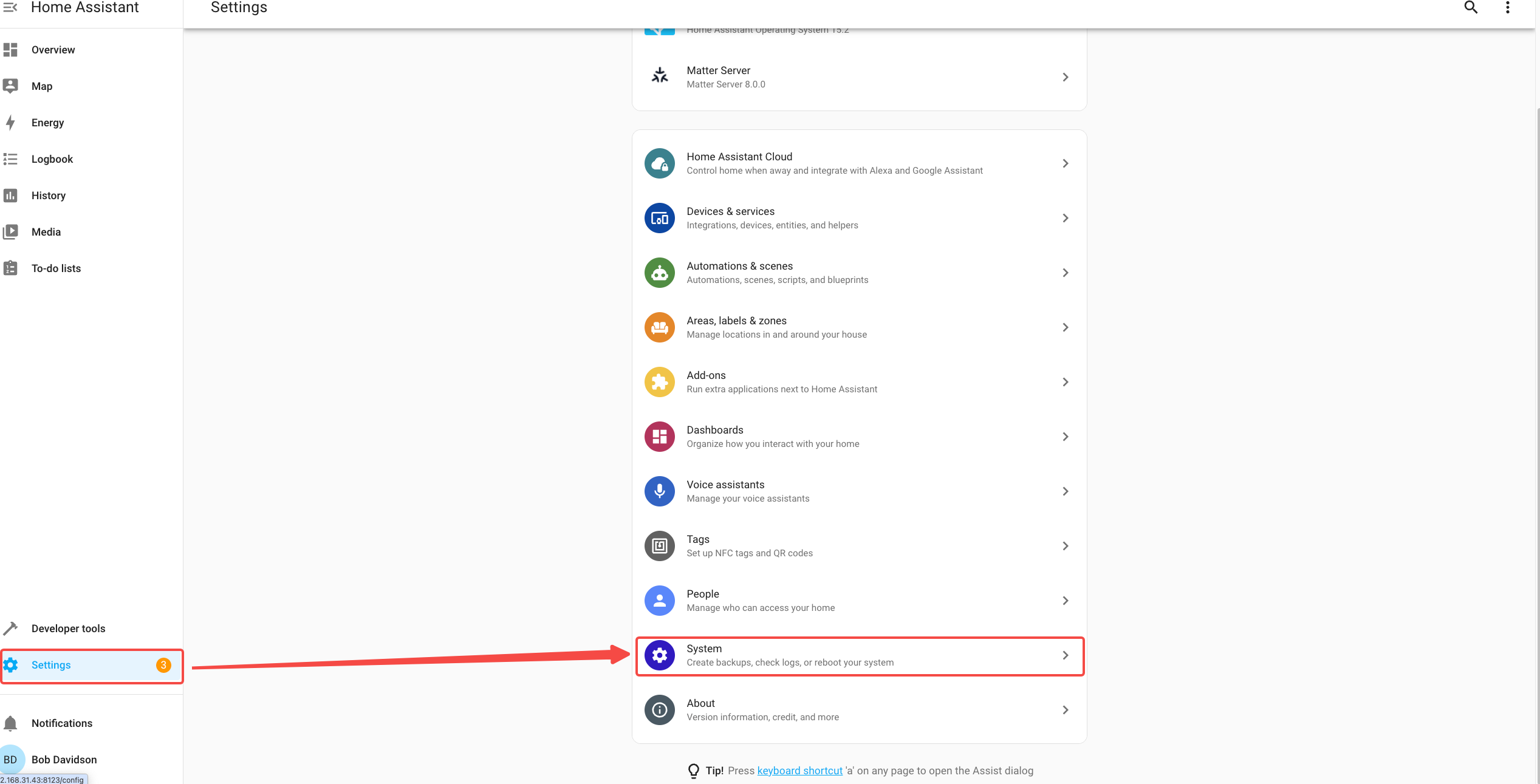
Task: Expand About row chevron
Action: click(1066, 710)
